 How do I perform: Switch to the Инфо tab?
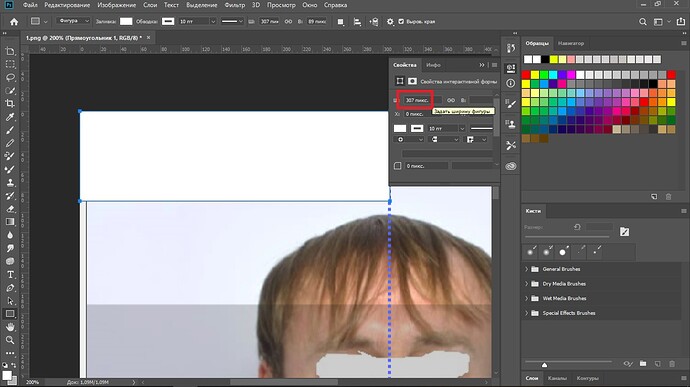(433, 65)
